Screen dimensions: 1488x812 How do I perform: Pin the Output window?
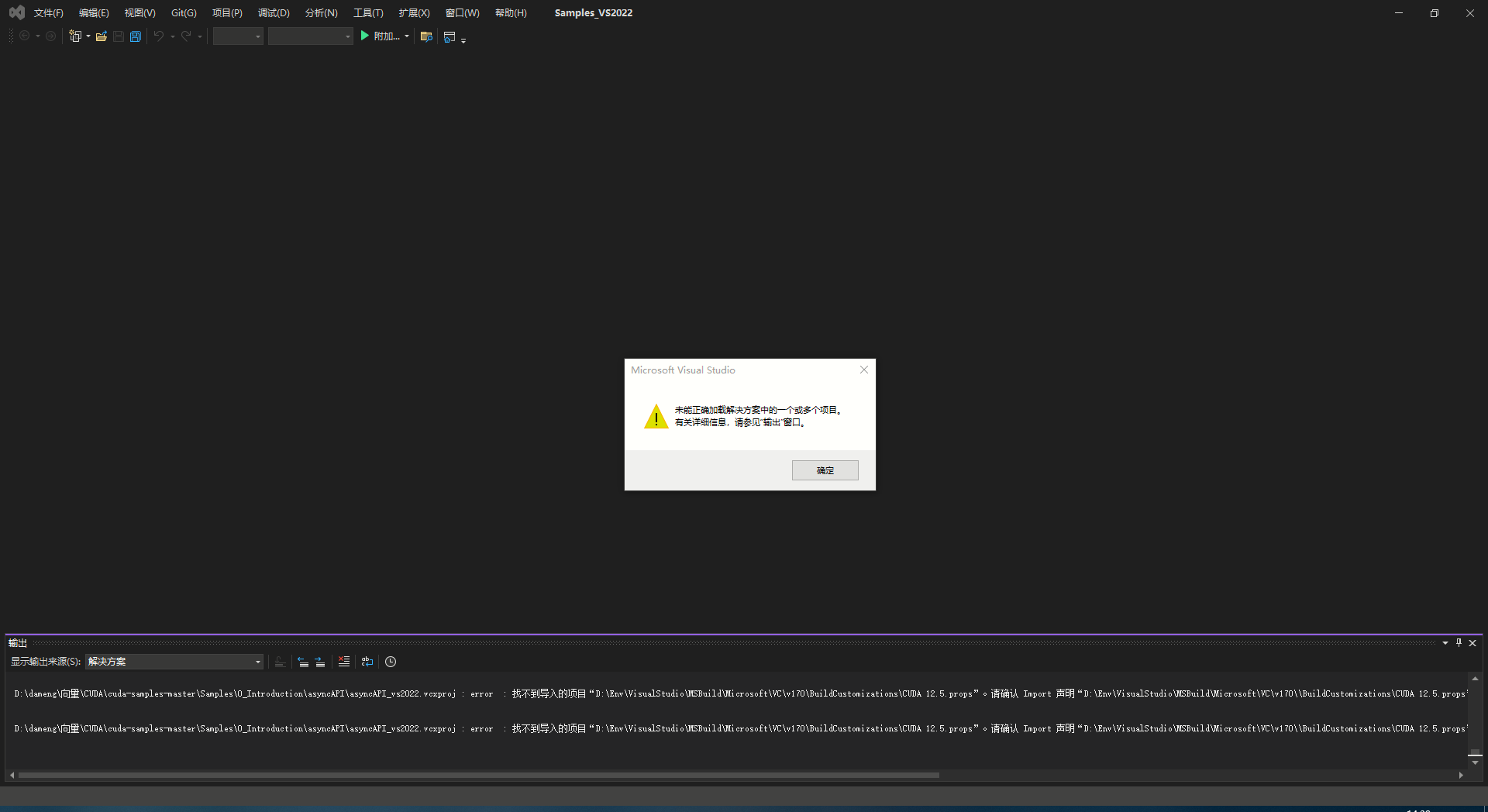(x=1459, y=642)
